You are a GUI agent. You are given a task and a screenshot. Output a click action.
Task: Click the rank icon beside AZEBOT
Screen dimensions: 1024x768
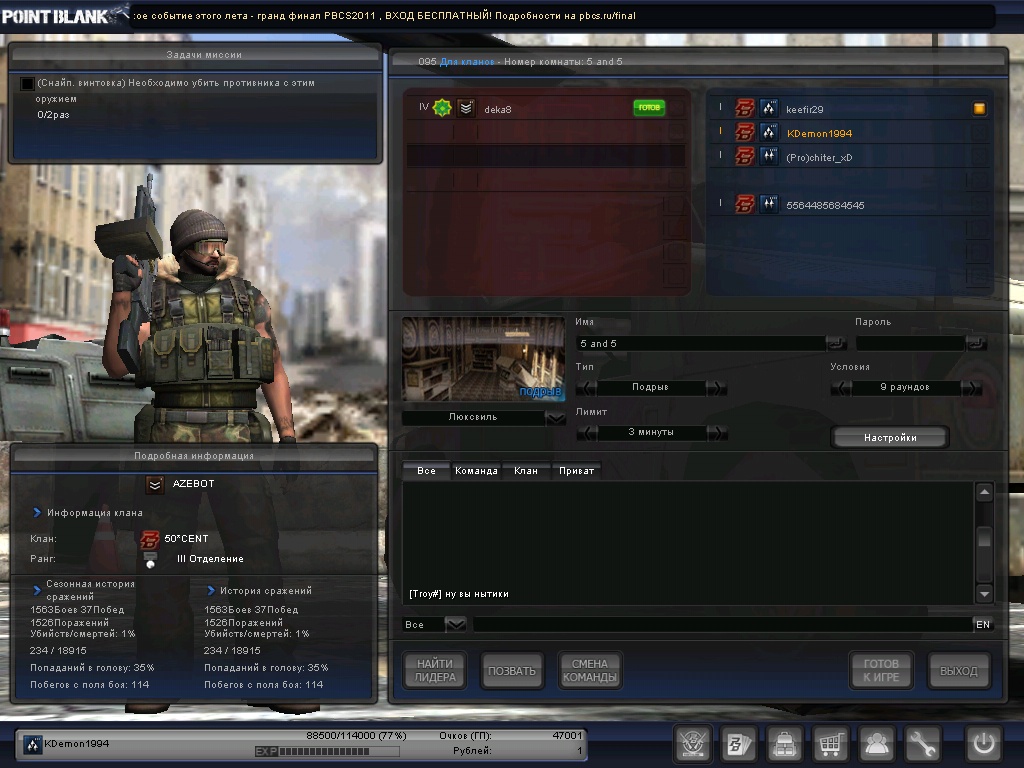click(155, 484)
